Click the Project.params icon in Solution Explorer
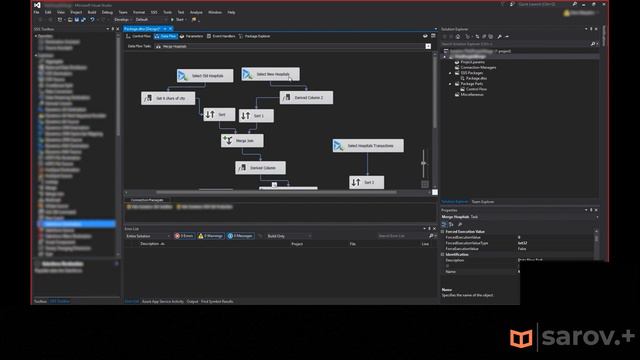This screenshot has height=360, width=640. pyautogui.click(x=457, y=62)
